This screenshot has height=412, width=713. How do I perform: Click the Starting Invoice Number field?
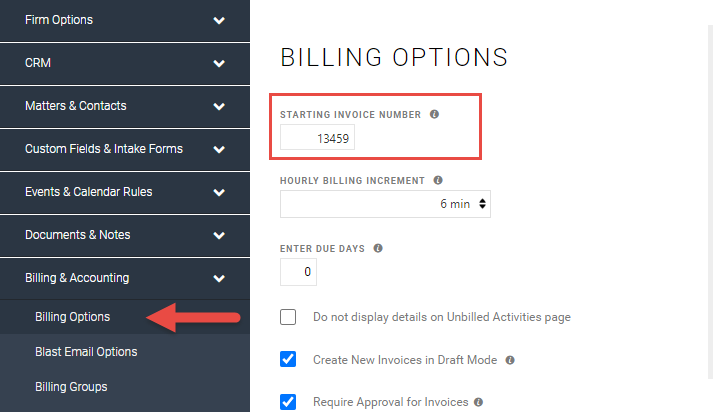317,138
